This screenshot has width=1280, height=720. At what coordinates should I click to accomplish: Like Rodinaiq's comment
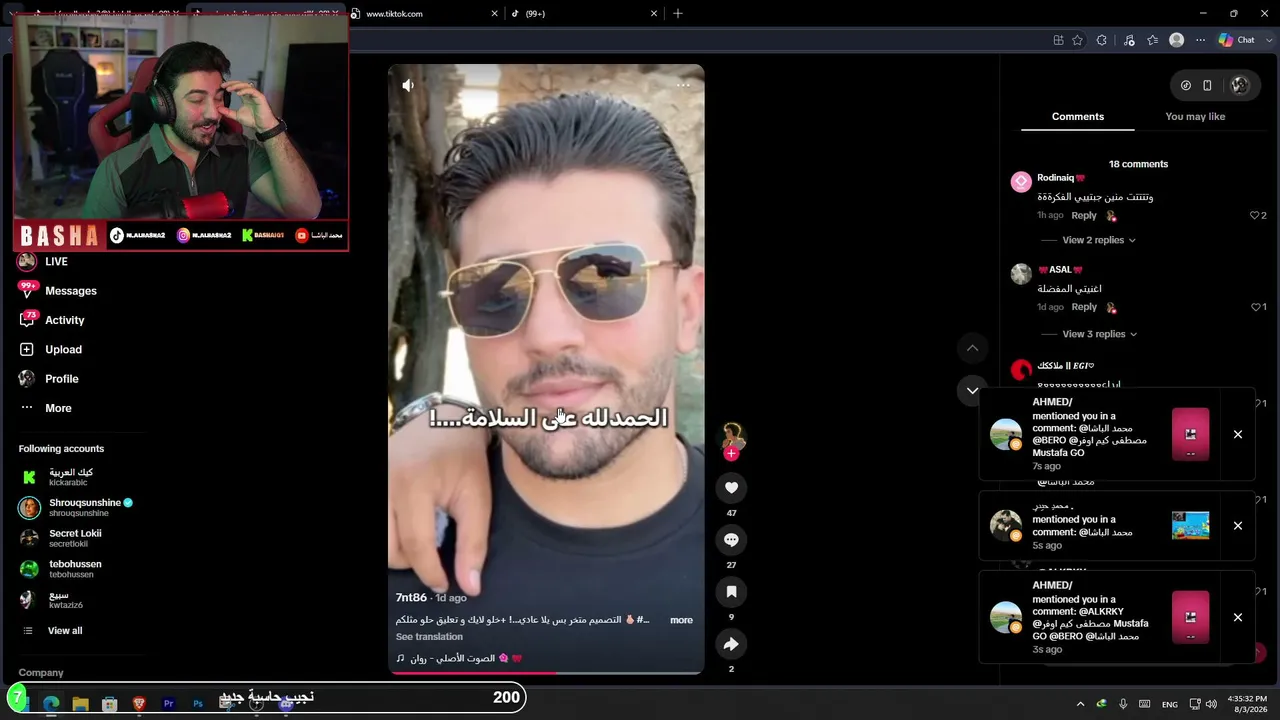1255,216
